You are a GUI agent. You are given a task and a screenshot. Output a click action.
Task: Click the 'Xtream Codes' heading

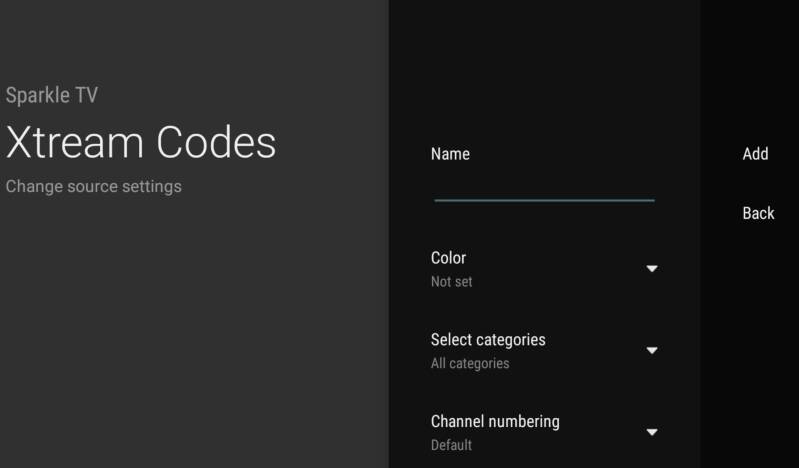[x=141, y=142]
